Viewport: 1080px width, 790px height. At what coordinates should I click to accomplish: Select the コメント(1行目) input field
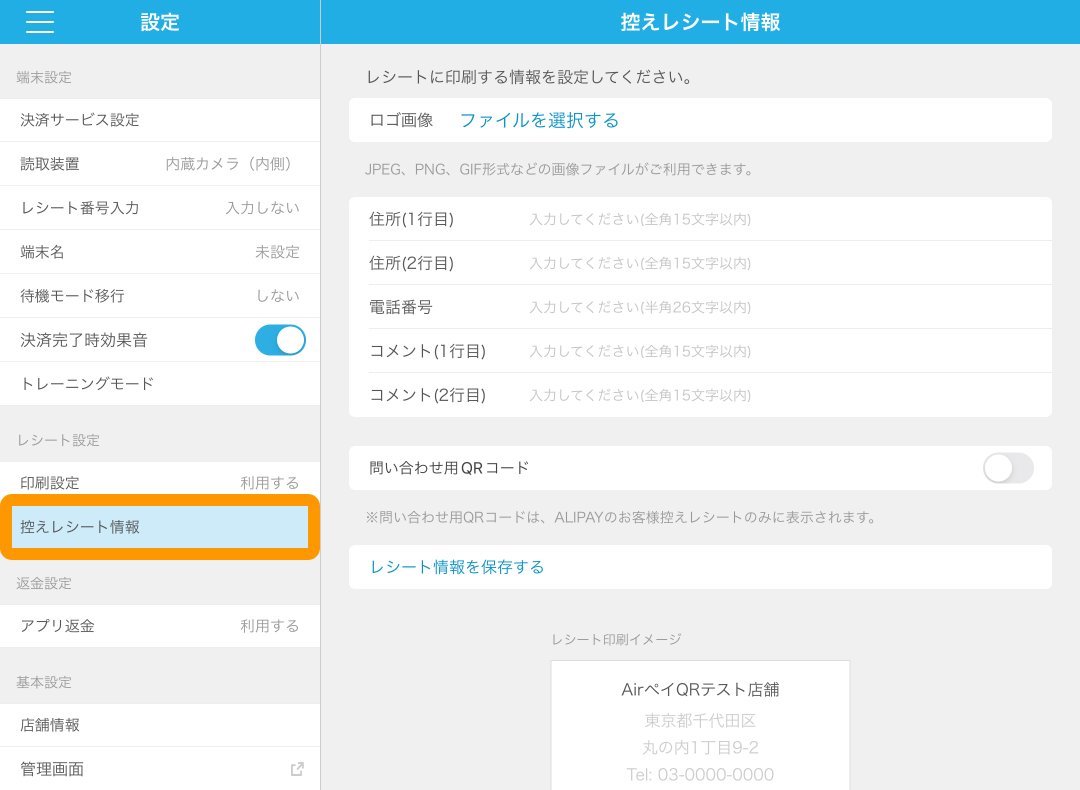click(x=780, y=351)
